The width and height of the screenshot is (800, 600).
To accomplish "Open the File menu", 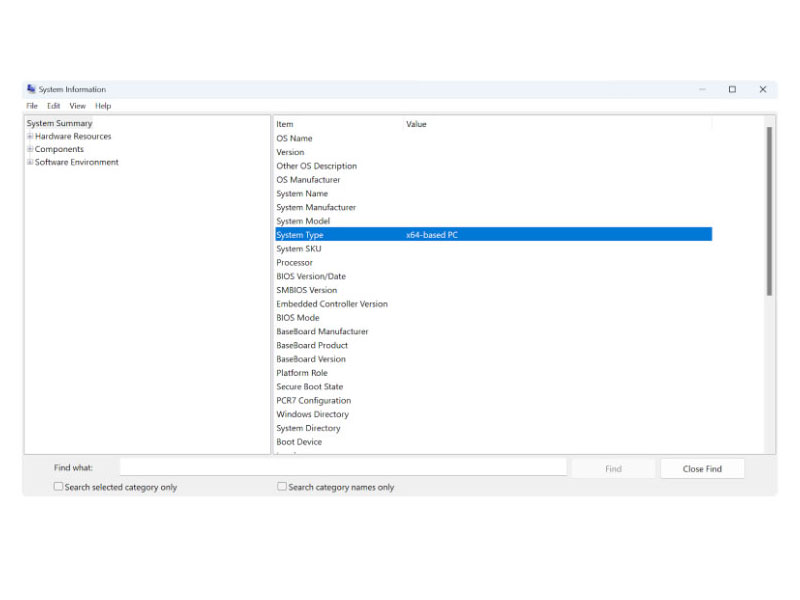I will coord(32,106).
